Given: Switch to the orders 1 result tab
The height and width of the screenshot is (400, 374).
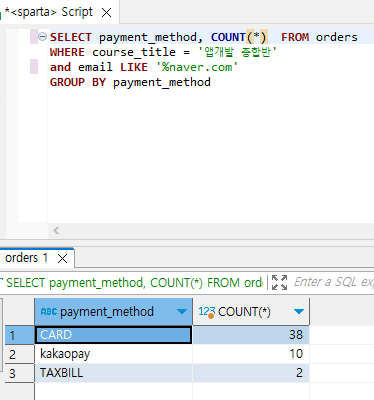Looking at the screenshot, I should [x=27, y=258].
